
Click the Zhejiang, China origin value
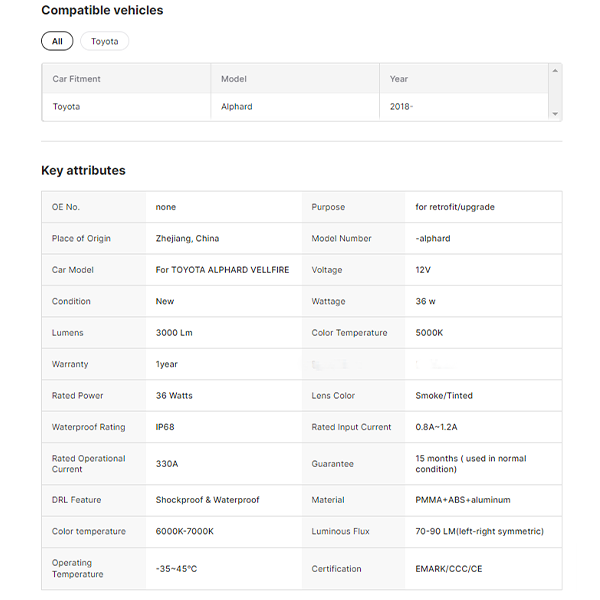tap(187, 238)
